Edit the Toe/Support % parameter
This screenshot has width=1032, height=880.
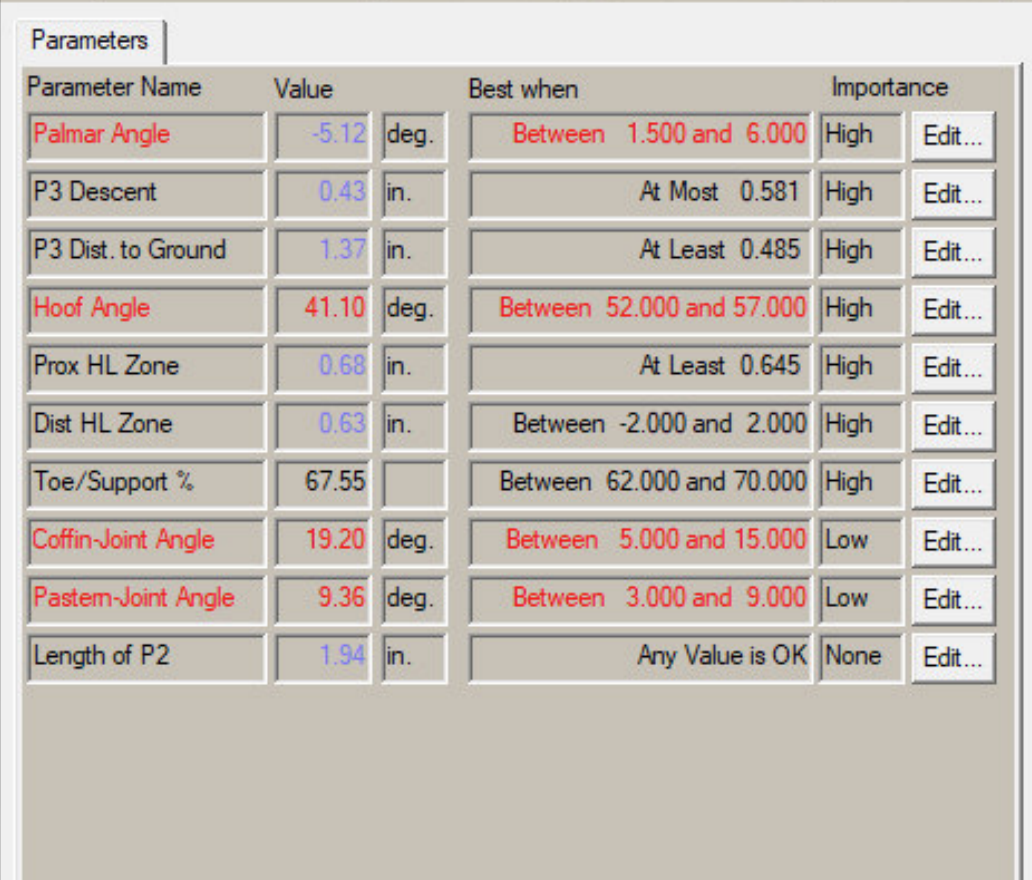pos(952,484)
